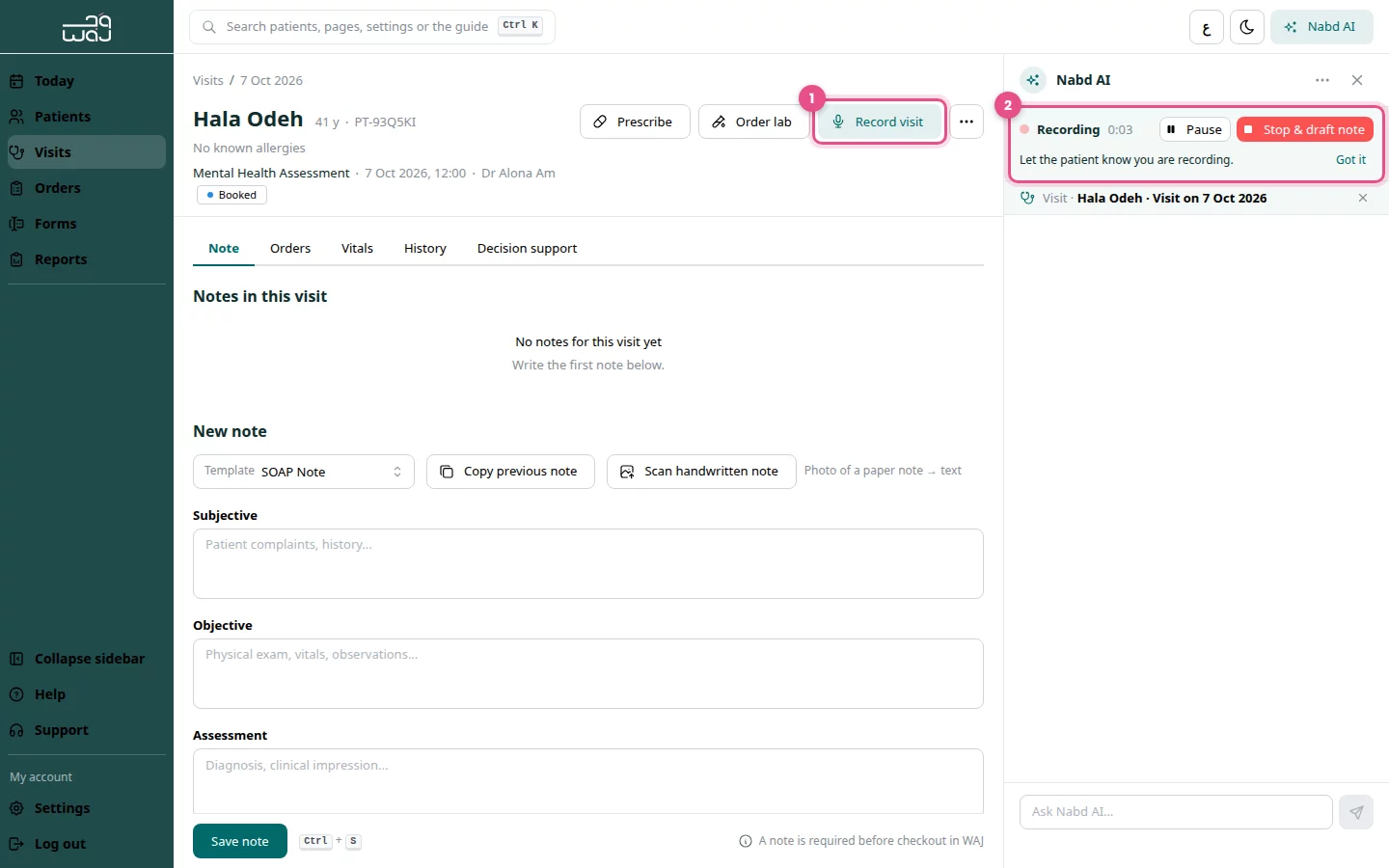This screenshot has width=1389, height=868.
Task: Click Order lab button
Action: coord(753,122)
